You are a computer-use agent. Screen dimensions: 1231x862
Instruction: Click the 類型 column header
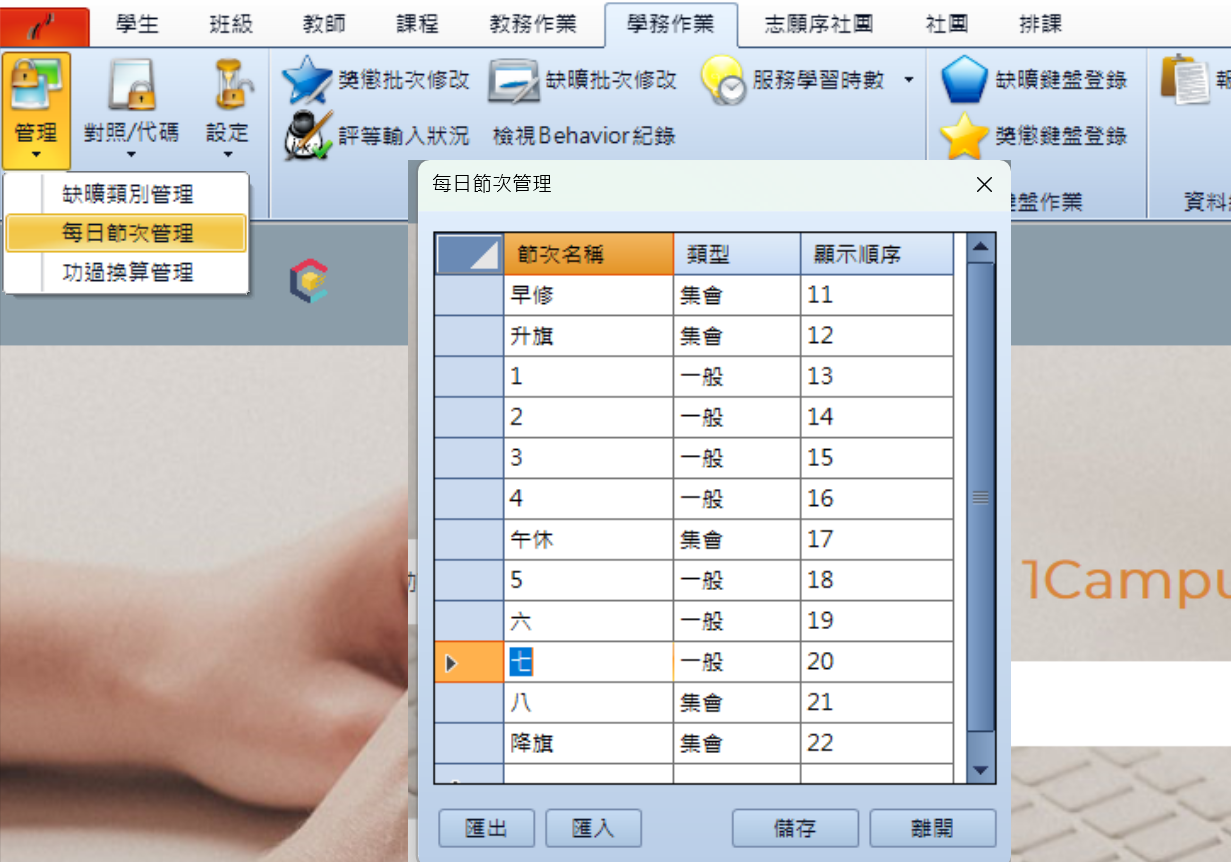point(737,254)
